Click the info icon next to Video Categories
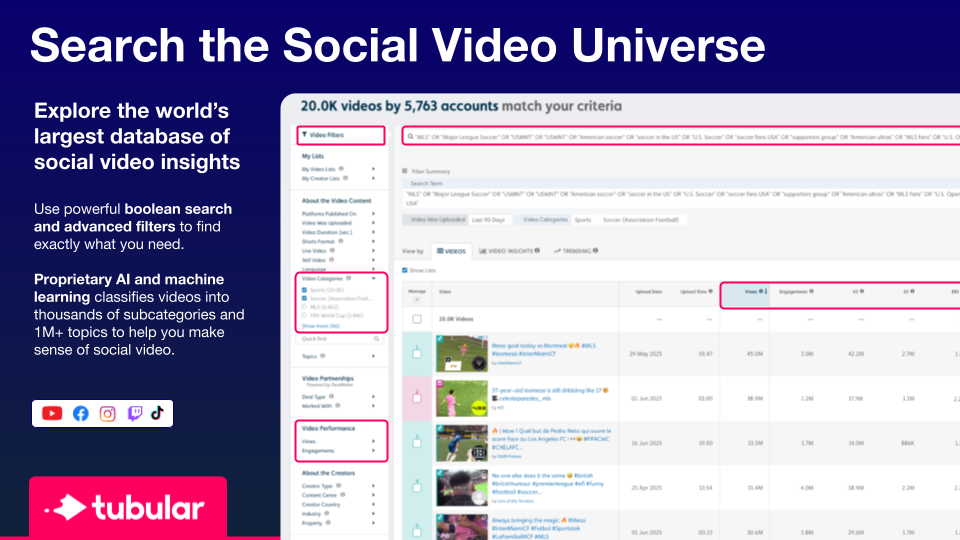This screenshot has height=540, width=960. click(348, 279)
